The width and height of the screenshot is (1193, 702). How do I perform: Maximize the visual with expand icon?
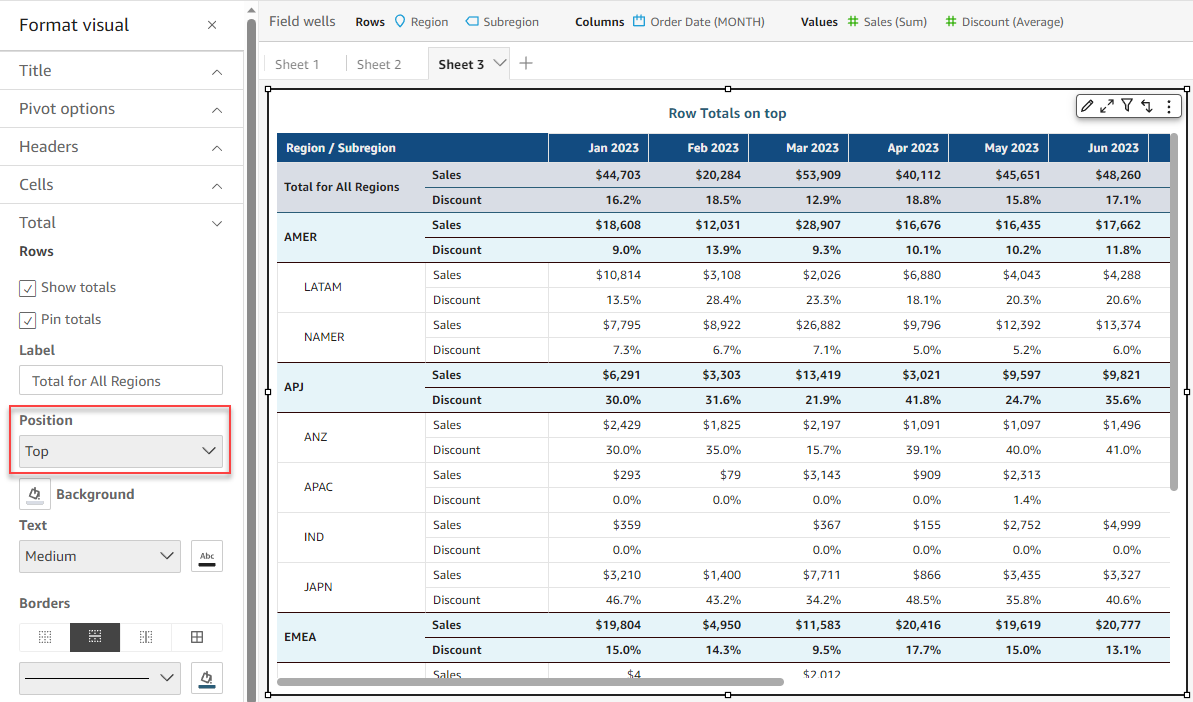[1107, 106]
